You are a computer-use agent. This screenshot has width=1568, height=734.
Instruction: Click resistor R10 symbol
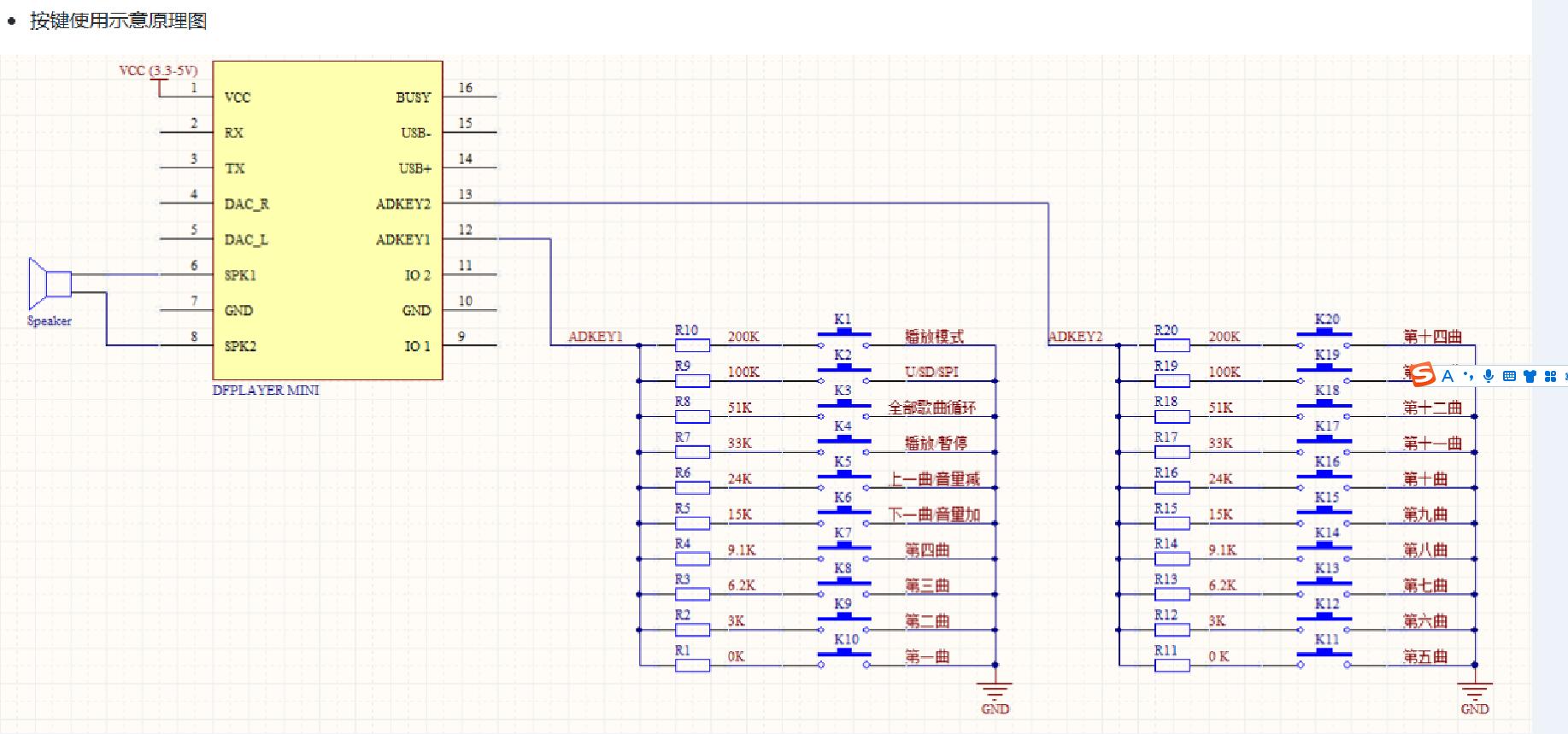point(692,345)
